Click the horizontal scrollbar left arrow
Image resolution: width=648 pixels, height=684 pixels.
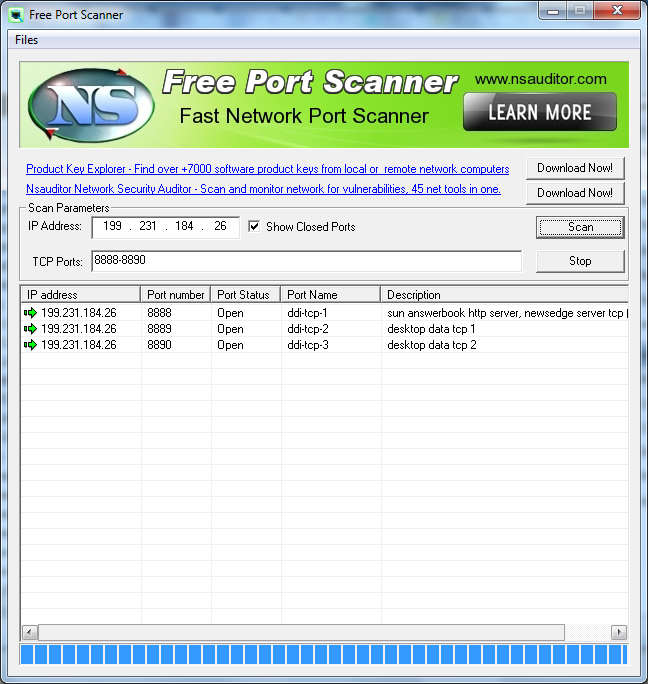[x=30, y=632]
